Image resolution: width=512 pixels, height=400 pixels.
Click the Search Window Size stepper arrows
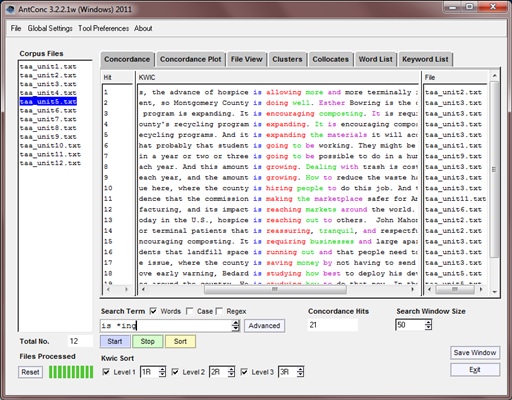tap(428, 325)
